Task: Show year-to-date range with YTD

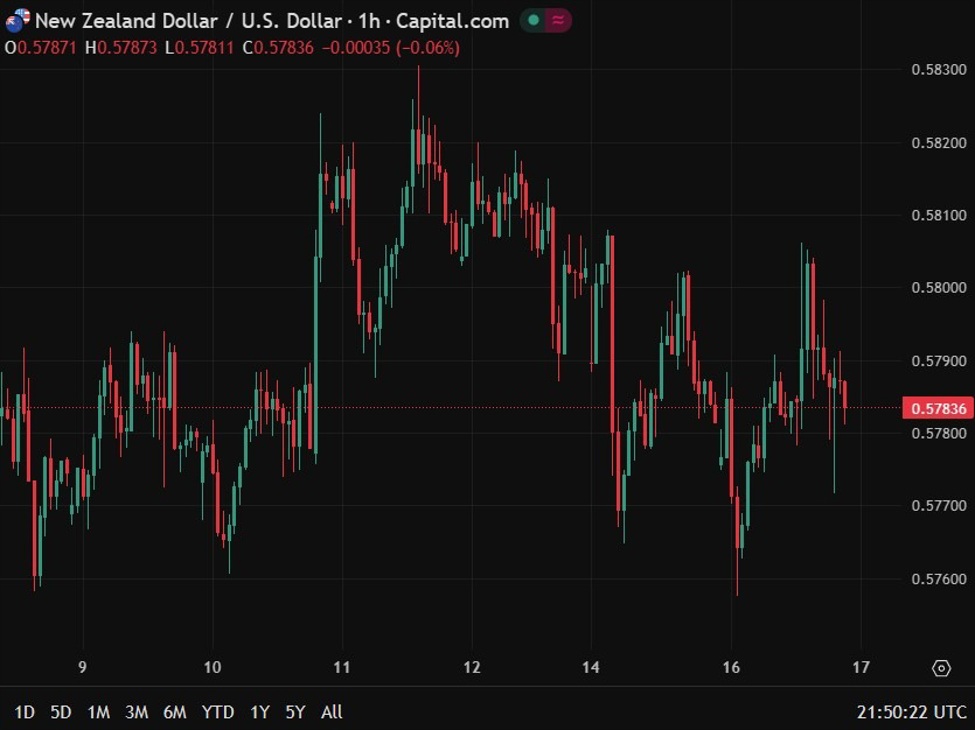Action: click(217, 712)
